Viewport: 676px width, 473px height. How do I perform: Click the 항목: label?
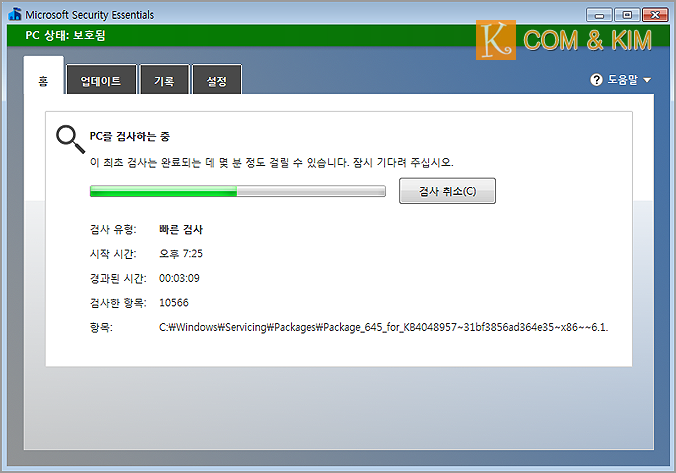101,328
